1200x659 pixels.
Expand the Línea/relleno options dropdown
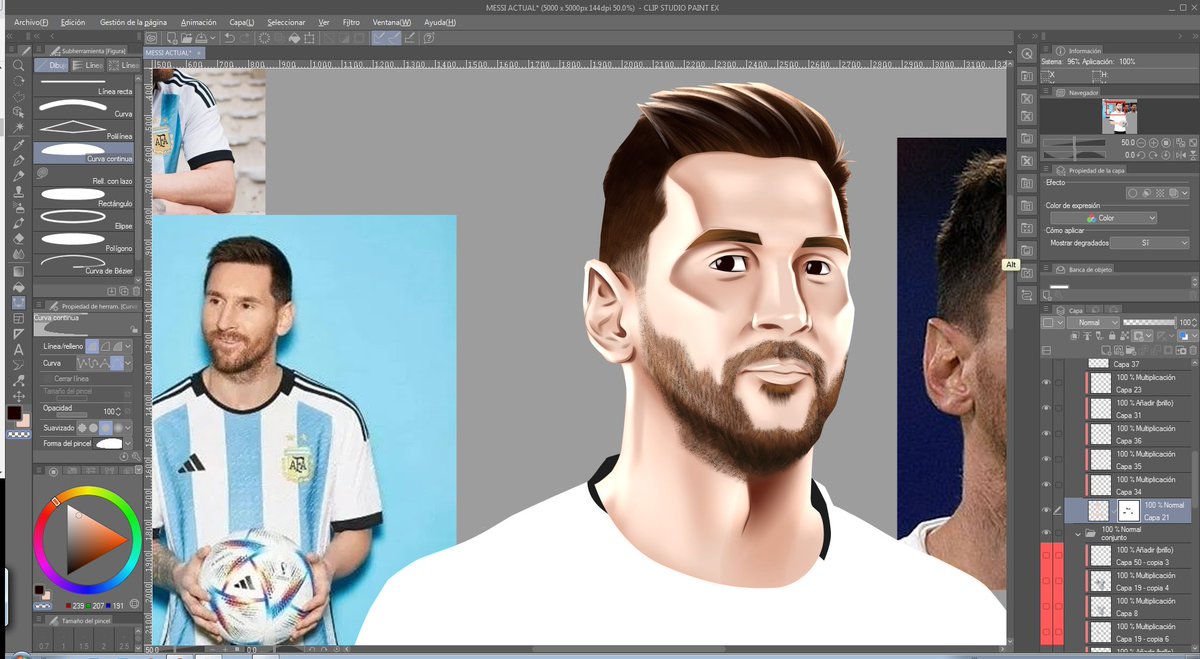coord(127,345)
